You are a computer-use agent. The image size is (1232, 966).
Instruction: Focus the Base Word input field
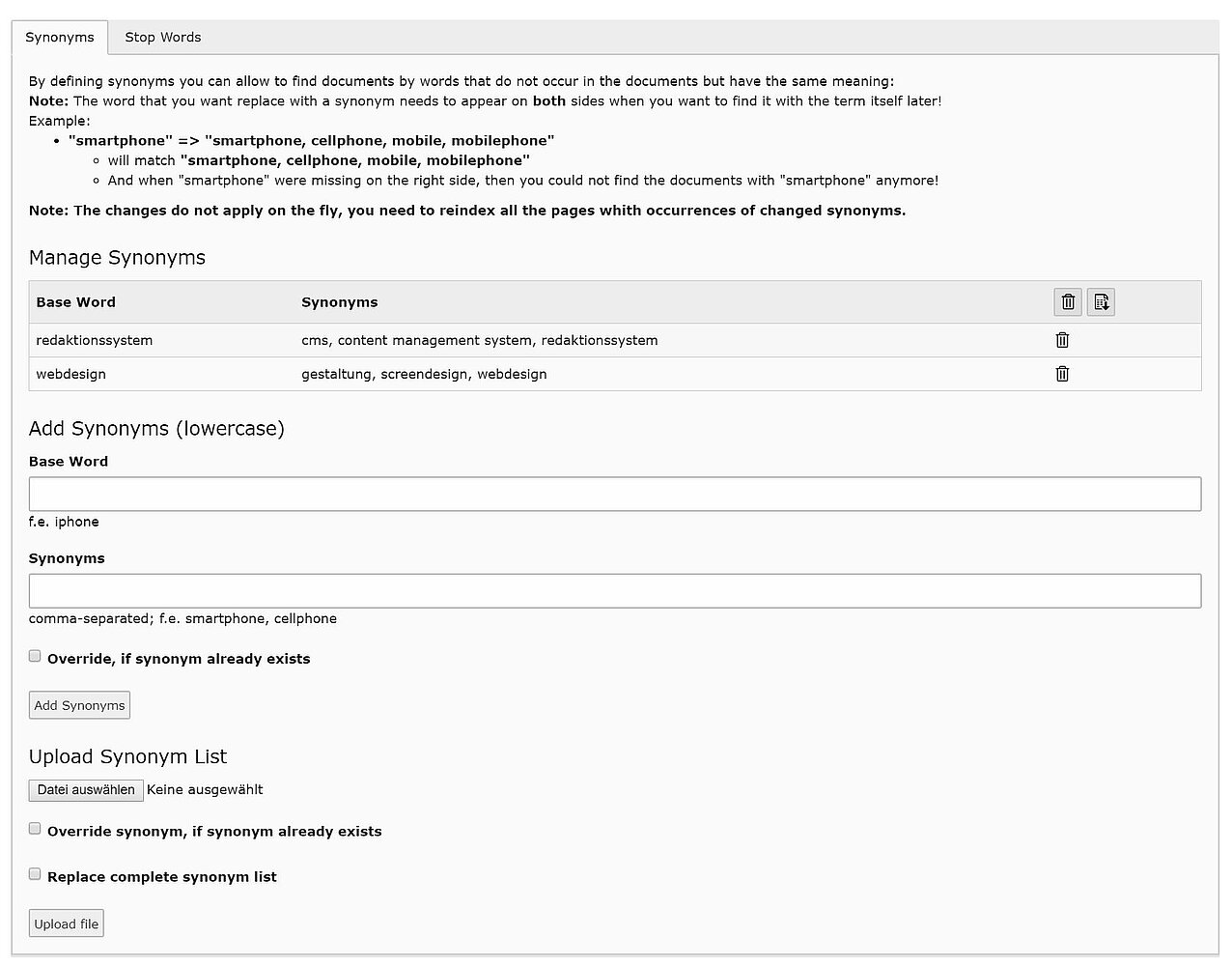tap(615, 494)
